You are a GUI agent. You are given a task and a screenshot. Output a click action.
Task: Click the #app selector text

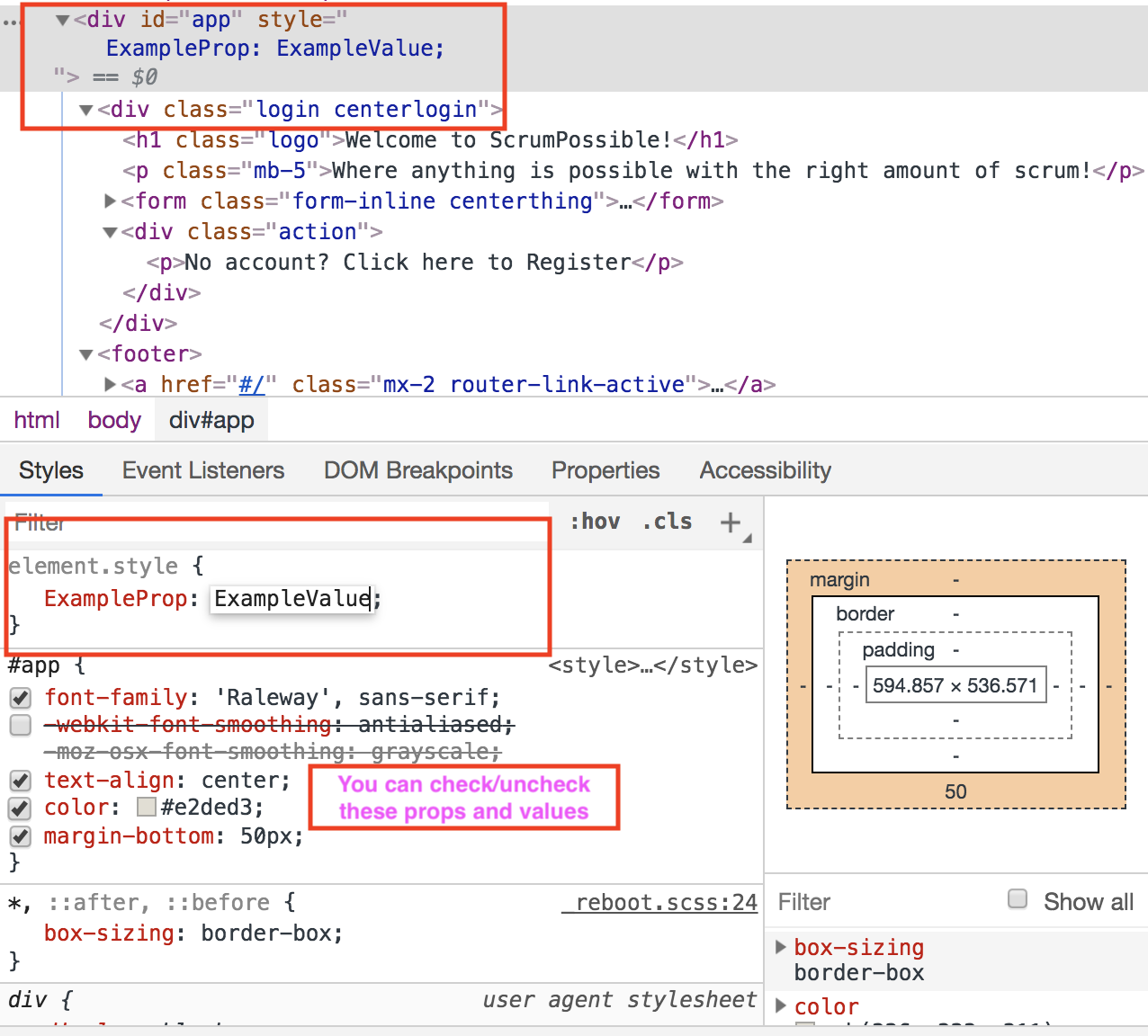coord(34,665)
